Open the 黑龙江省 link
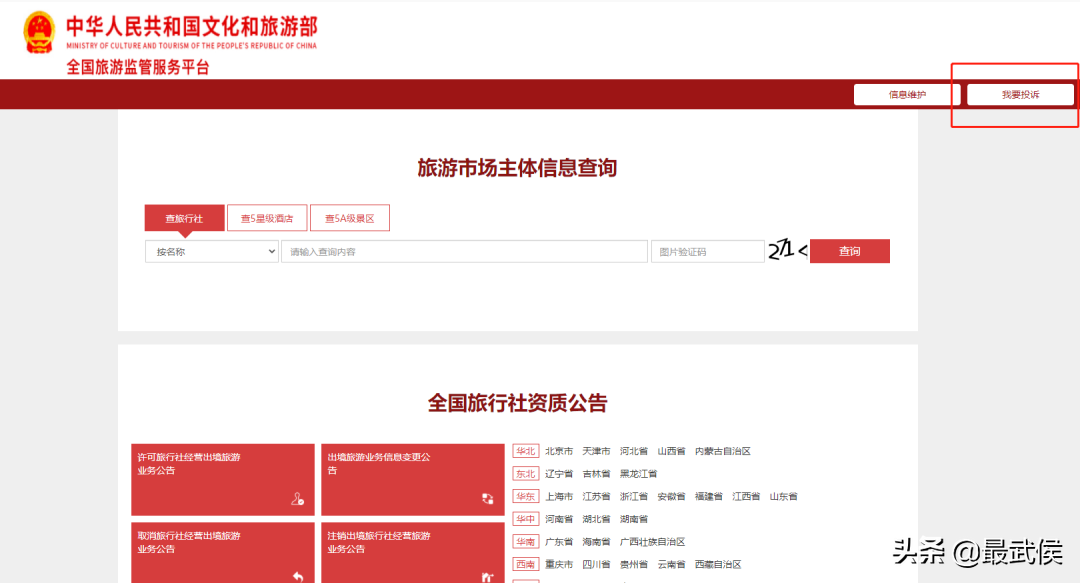 [x=638, y=474]
